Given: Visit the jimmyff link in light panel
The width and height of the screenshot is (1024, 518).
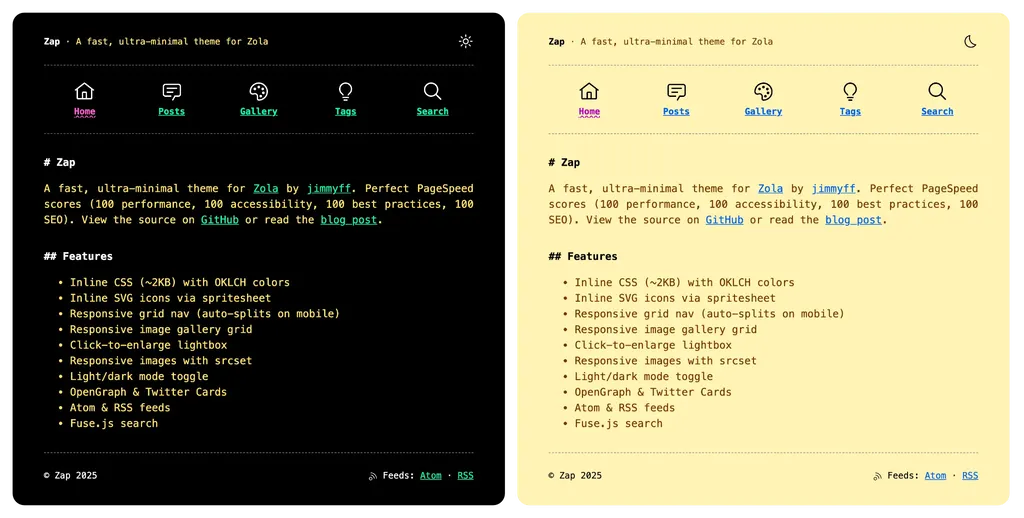Looking at the screenshot, I should [833, 188].
